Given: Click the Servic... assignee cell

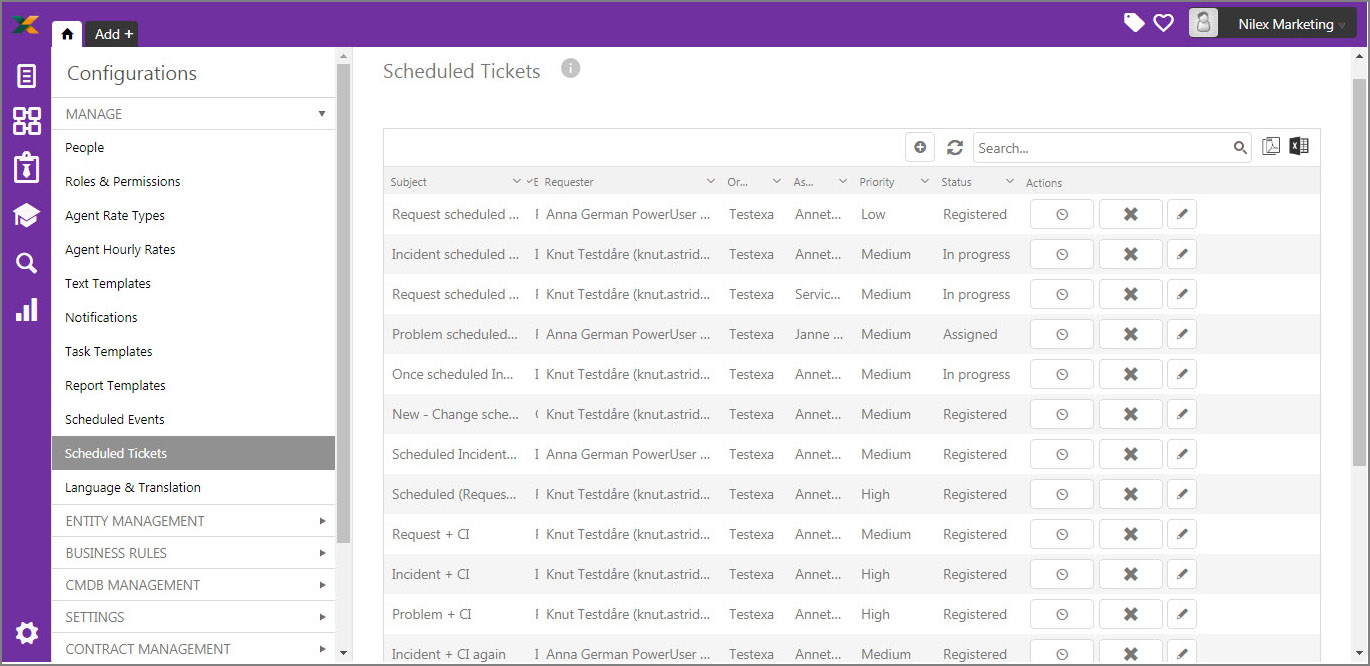Looking at the screenshot, I should [819, 294].
